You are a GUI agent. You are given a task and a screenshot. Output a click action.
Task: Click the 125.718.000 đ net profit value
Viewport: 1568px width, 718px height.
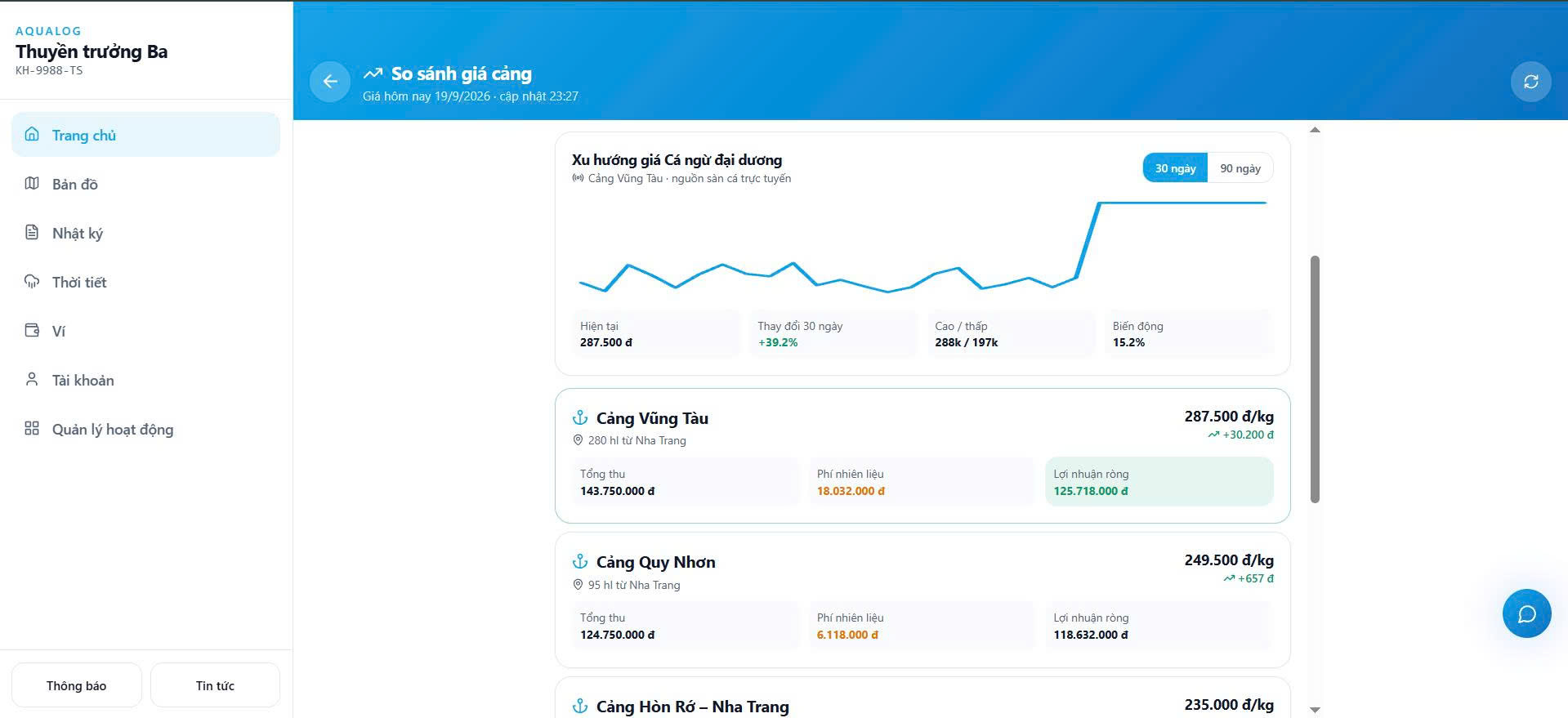click(1091, 491)
